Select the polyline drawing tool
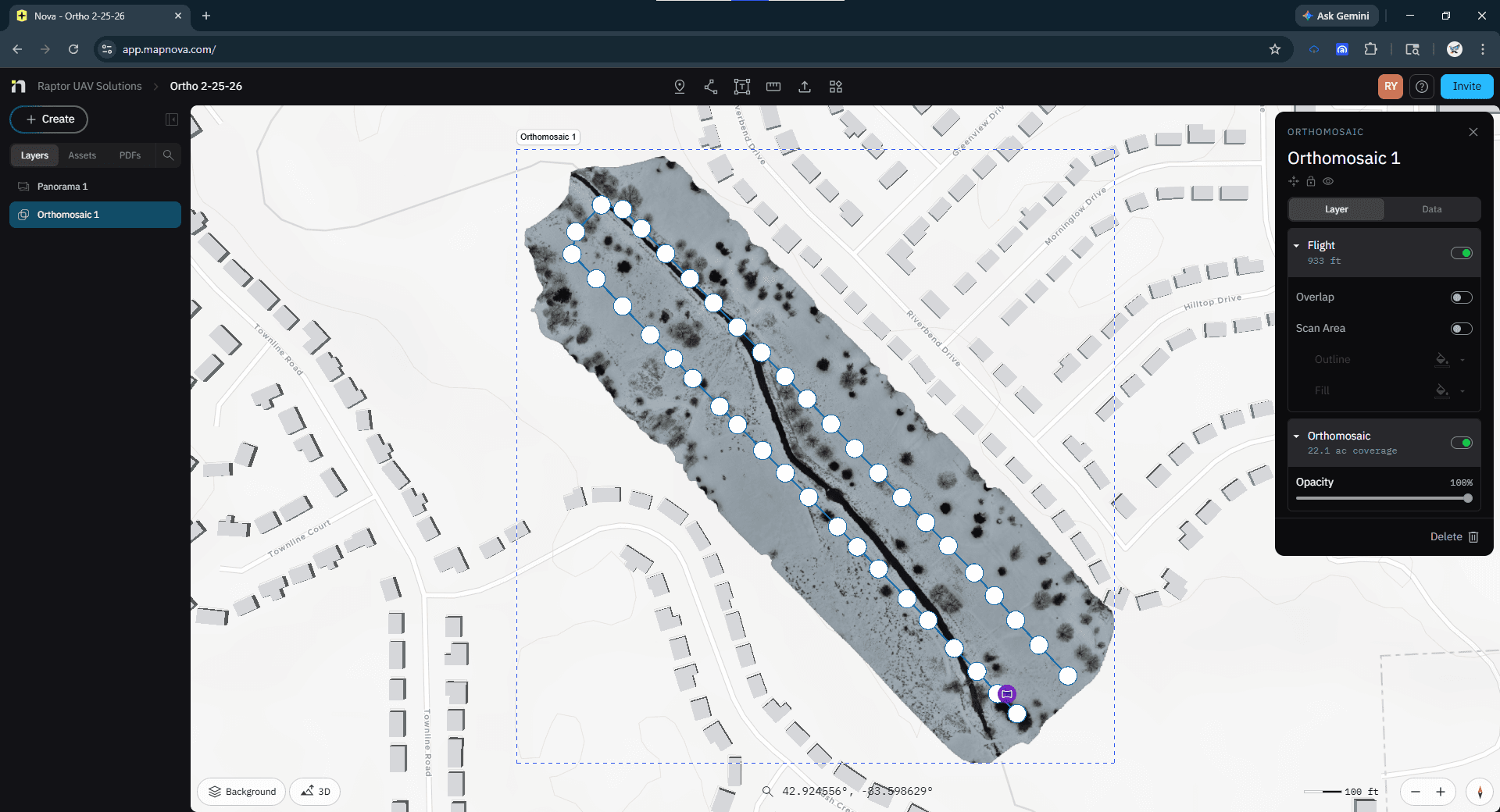1500x812 pixels. click(x=710, y=87)
